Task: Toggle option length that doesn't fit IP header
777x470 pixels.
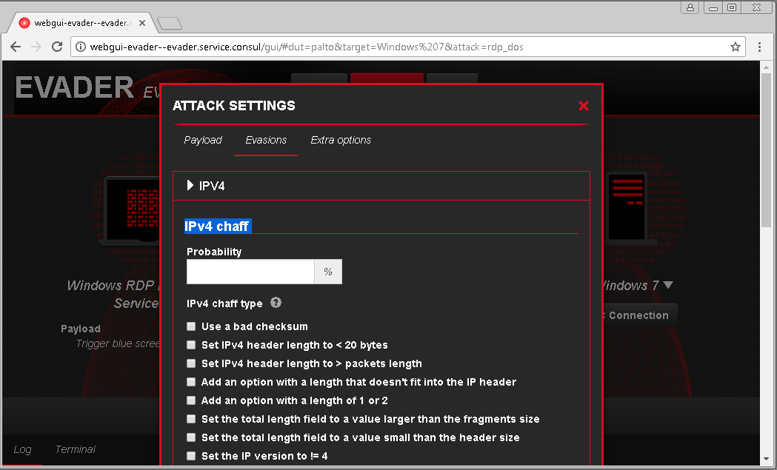Action: coord(191,382)
